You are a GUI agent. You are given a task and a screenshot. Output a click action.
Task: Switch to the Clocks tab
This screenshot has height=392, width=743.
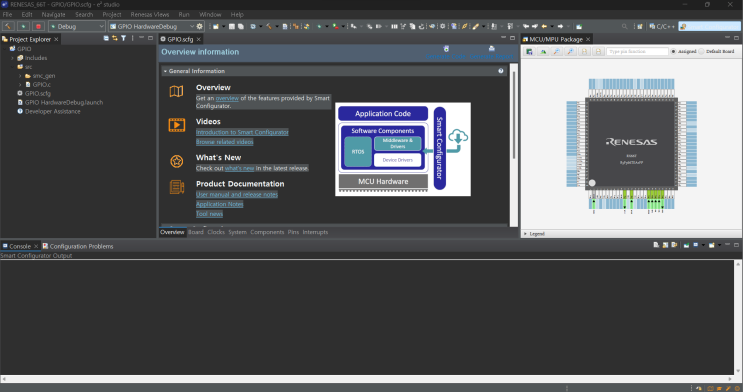(216, 232)
